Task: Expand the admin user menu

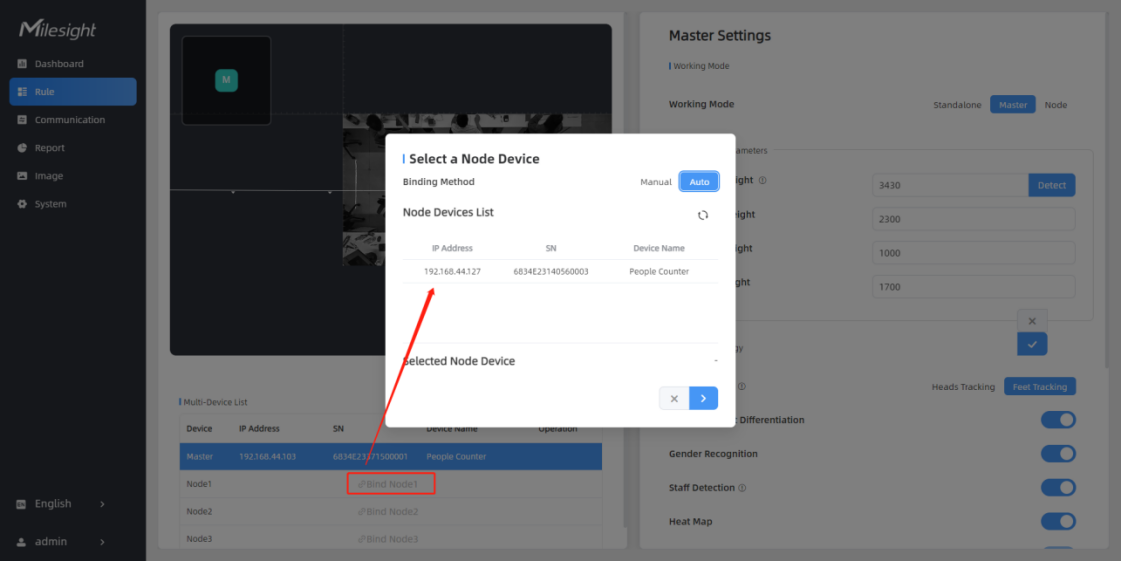Action: click(x=60, y=542)
